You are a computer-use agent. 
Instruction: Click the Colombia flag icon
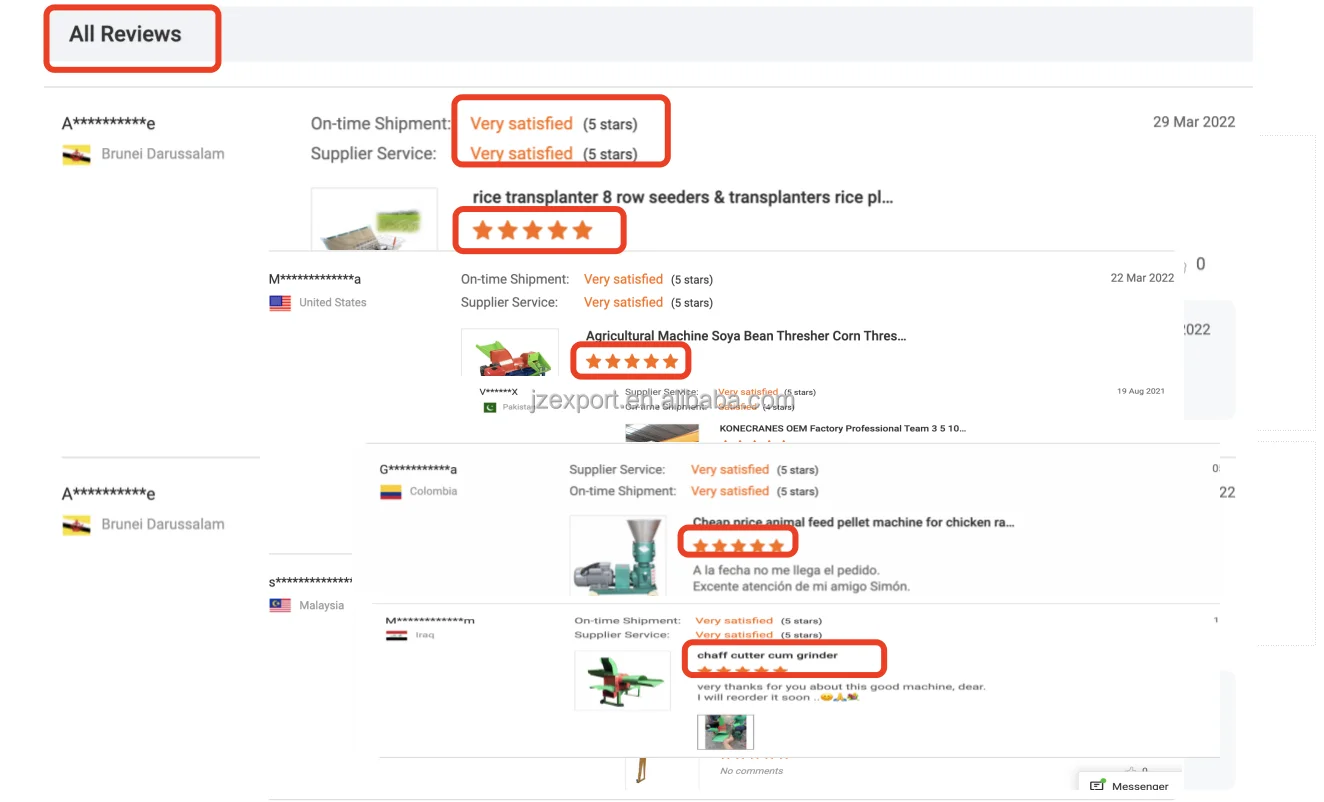(391, 492)
